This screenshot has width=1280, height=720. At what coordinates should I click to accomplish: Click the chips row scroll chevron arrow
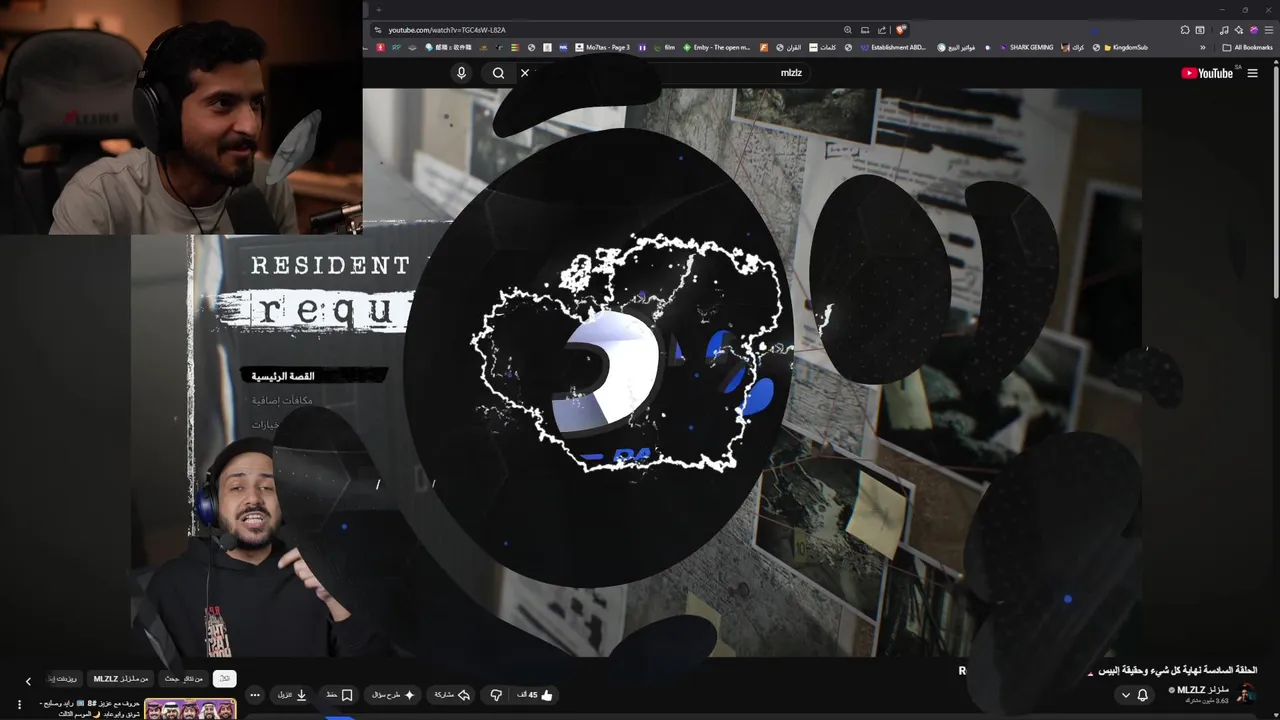click(x=28, y=681)
